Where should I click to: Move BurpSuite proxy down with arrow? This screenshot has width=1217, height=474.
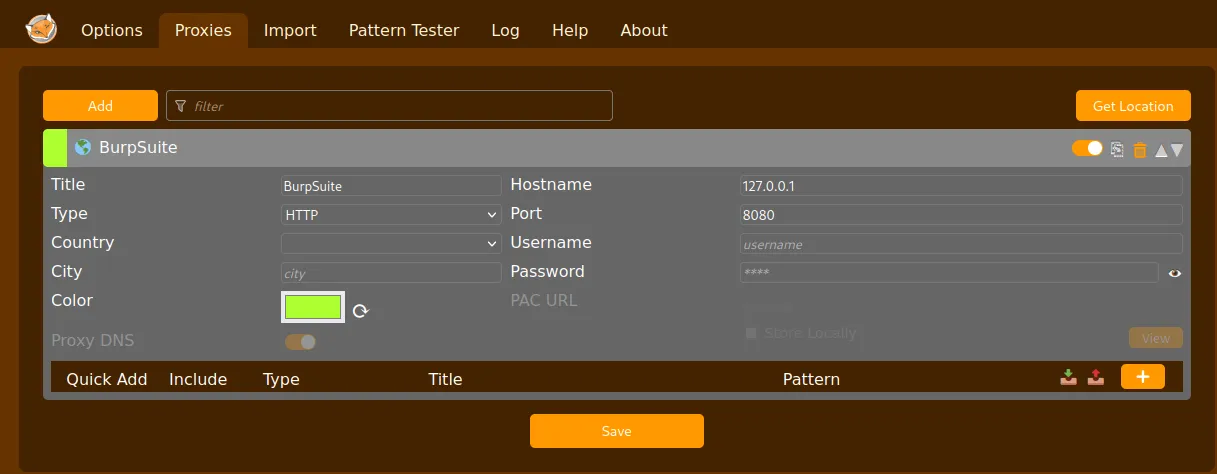pos(1177,150)
